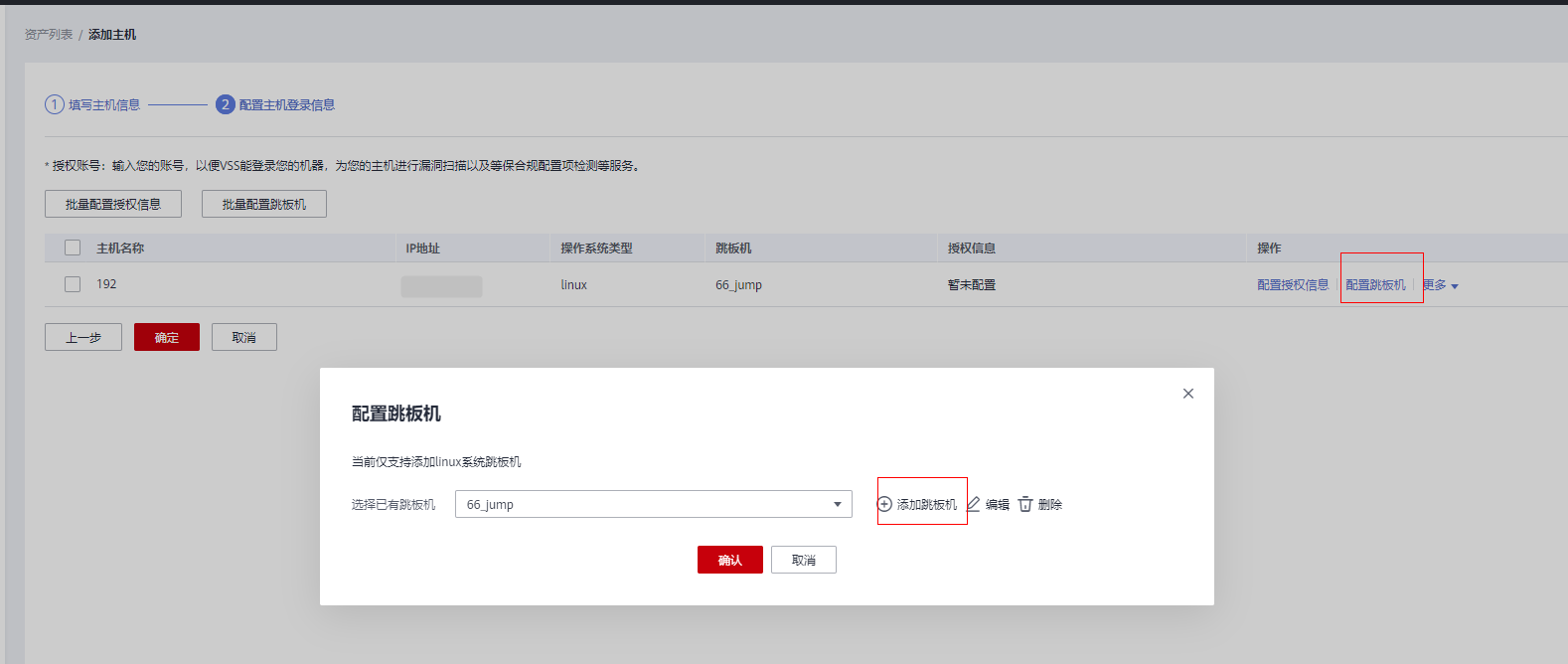Click the add jump server plus icon
Viewport: 1568px width, 664px height.
[x=884, y=504]
